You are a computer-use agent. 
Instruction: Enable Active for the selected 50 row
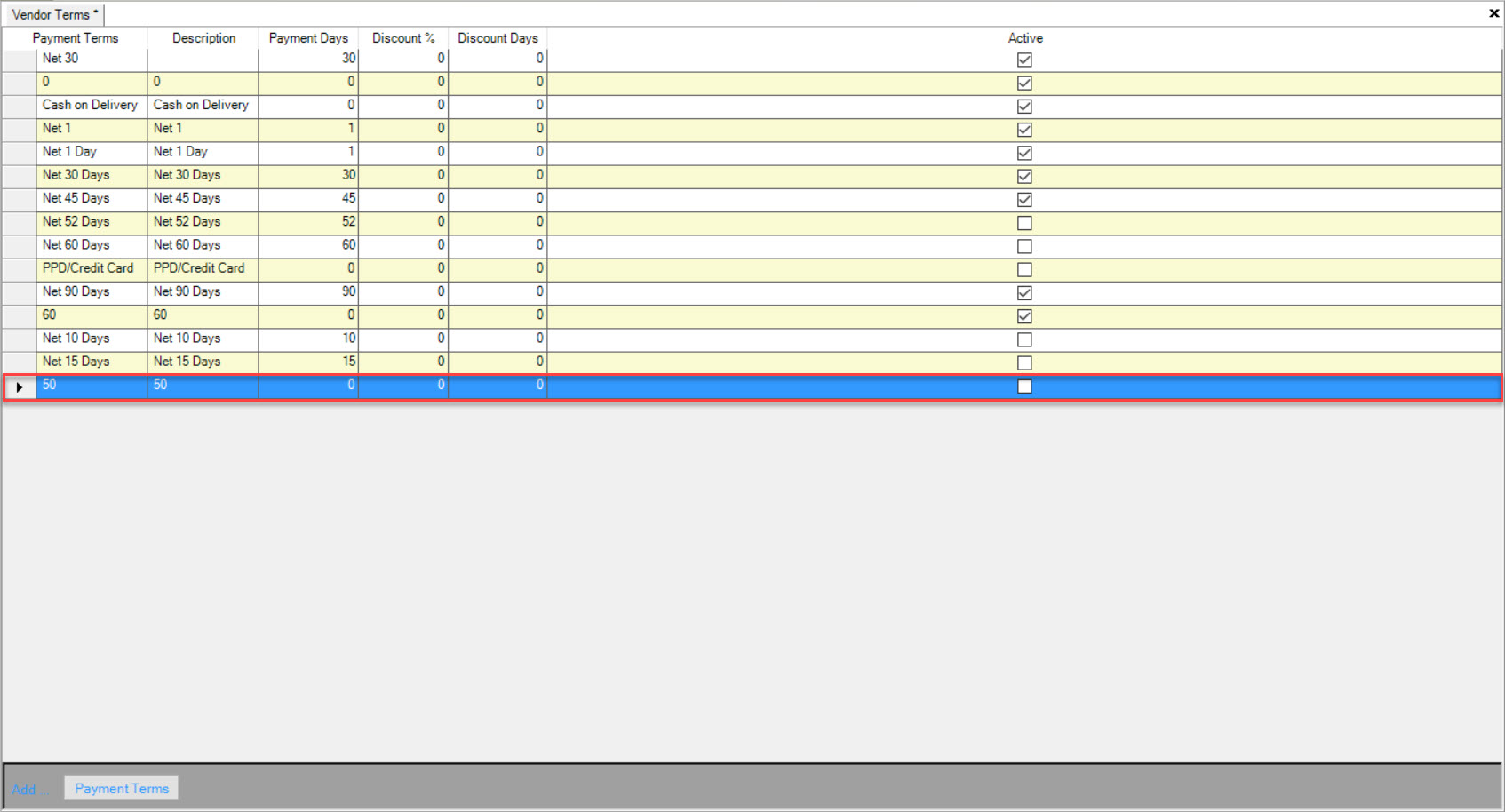coord(1024,386)
